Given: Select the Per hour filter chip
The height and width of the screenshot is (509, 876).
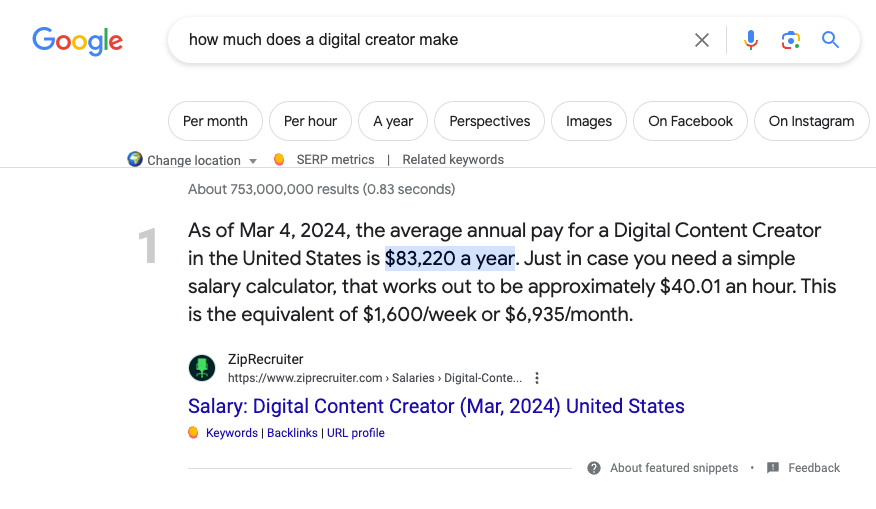Looking at the screenshot, I should pyautogui.click(x=310, y=121).
